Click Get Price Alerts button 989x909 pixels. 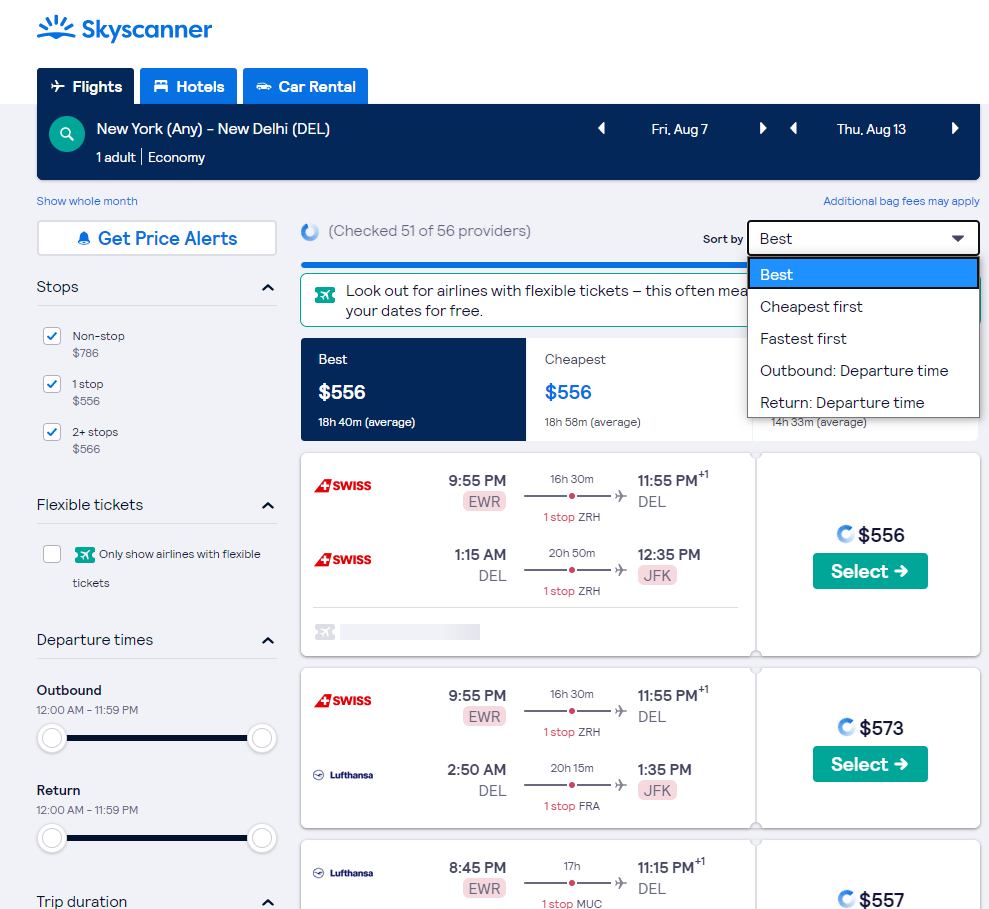click(x=156, y=238)
